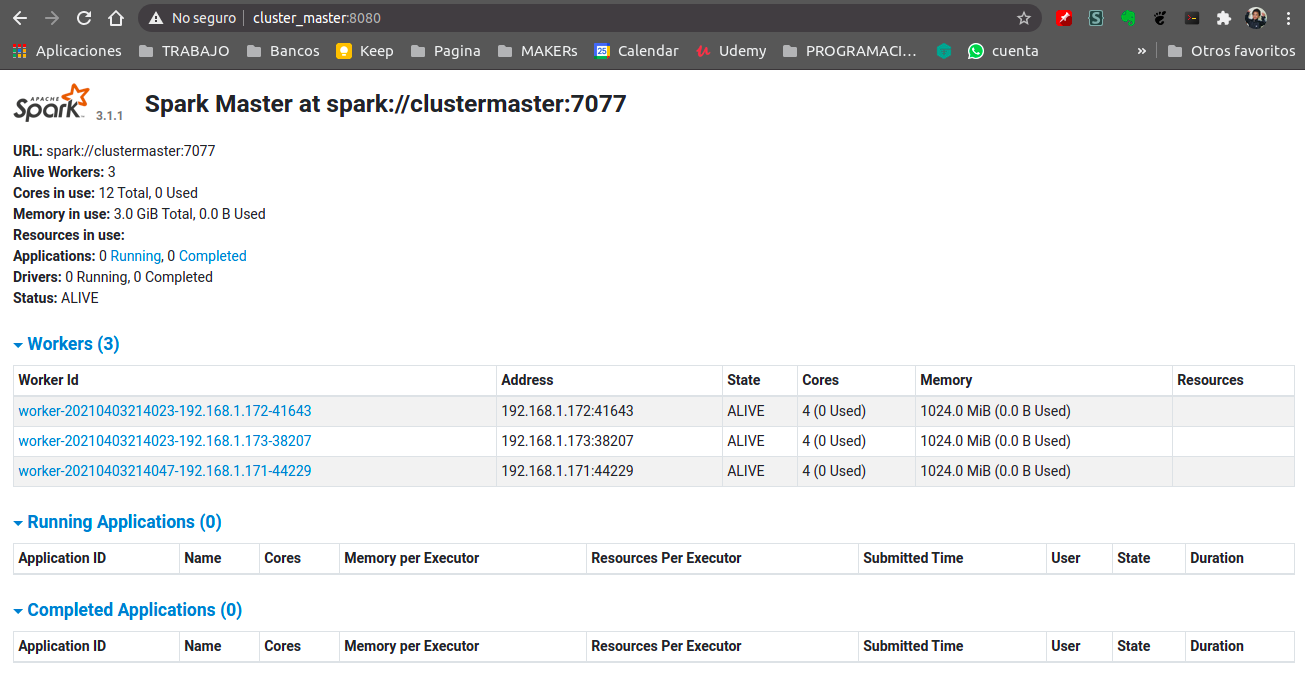The image size is (1305, 692).
Task: Reload the Spark Master page
Action: click(x=84, y=18)
